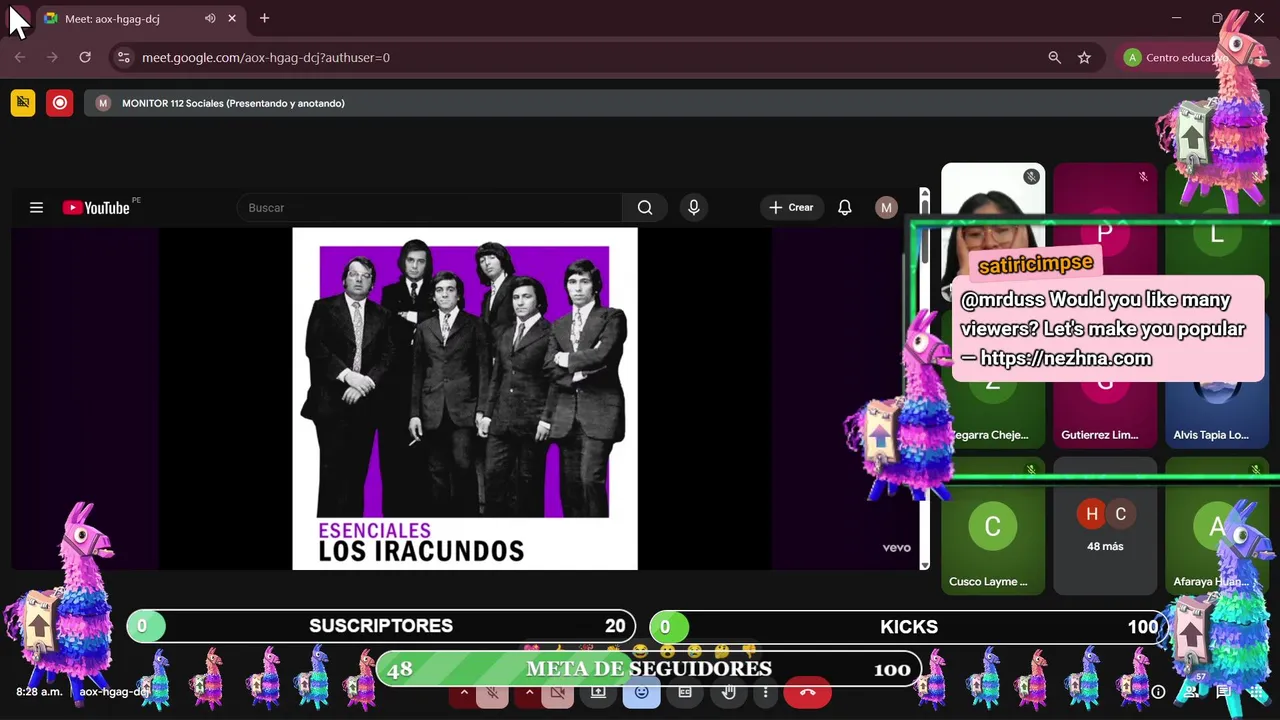Click the YouTube search magnifier button
The height and width of the screenshot is (720, 1280).
pos(645,207)
